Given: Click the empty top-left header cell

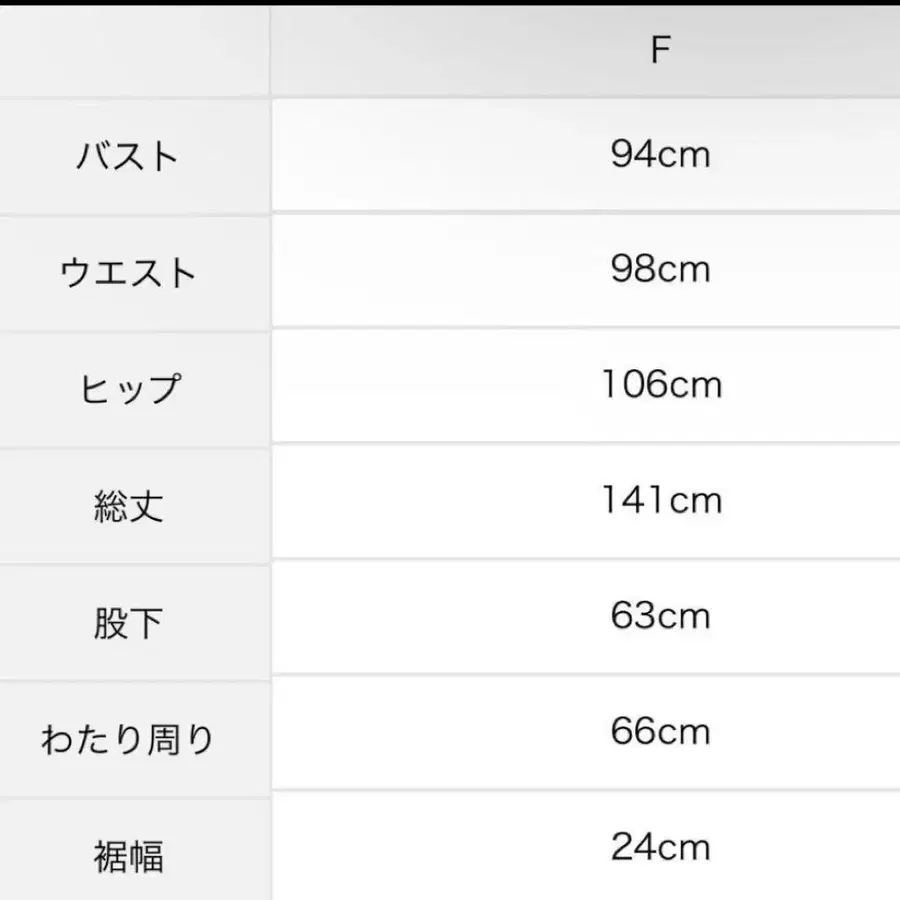Looking at the screenshot, I should [x=134, y=52].
